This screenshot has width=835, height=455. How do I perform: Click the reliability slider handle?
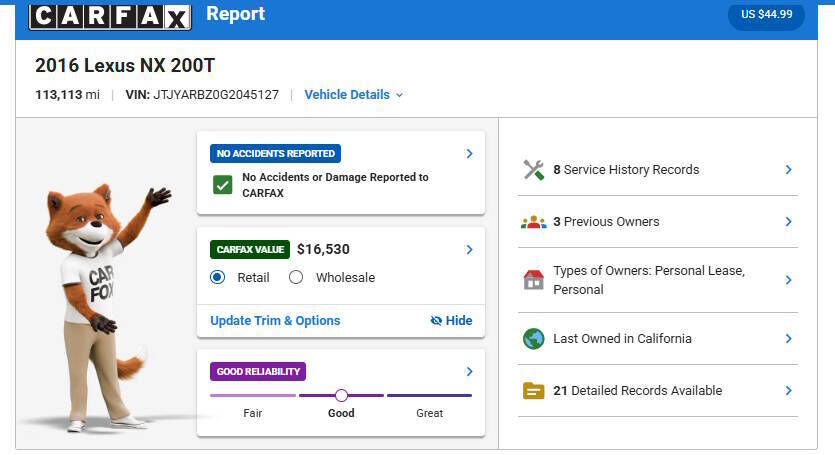pos(341,395)
